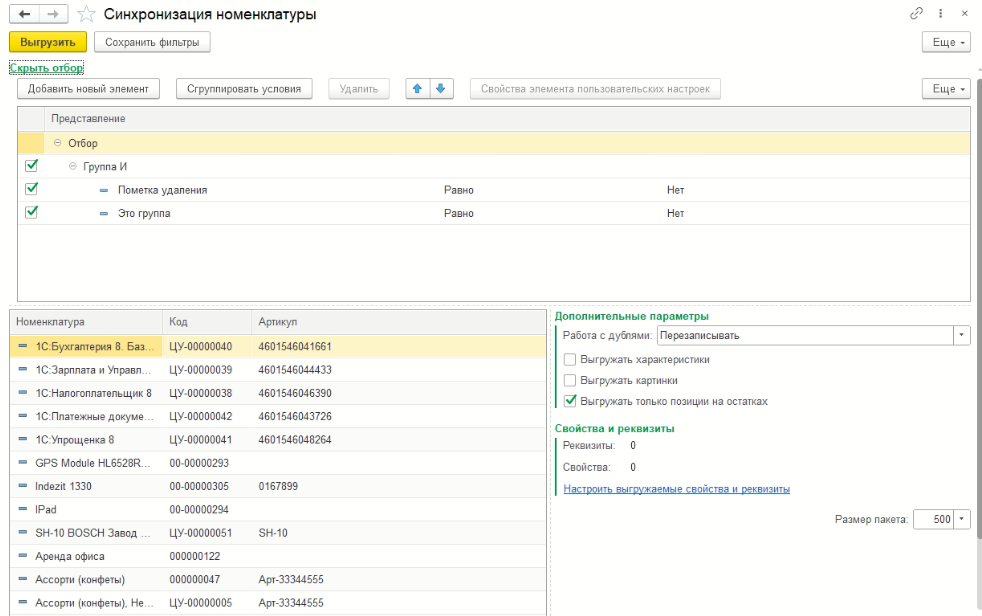This screenshot has width=982, height=616.
Task: Move filter element down arrow
Action: point(440,89)
